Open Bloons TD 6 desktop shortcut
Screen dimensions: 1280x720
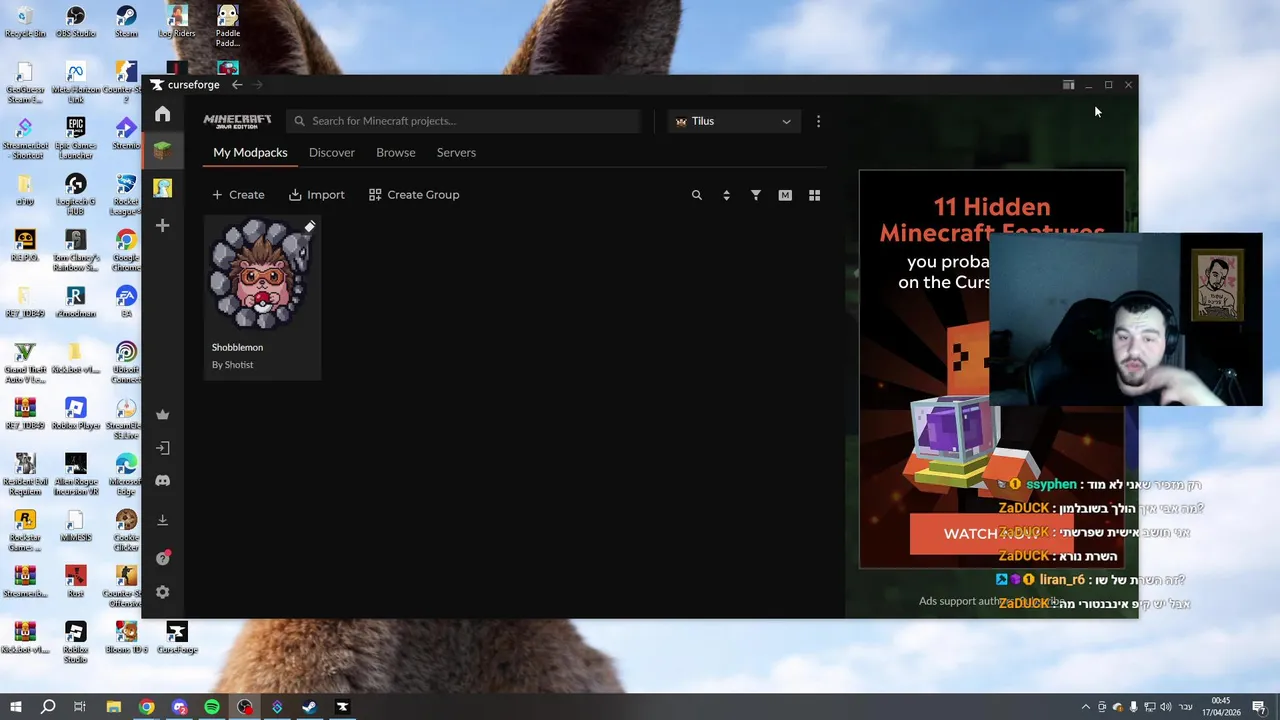pos(126,638)
